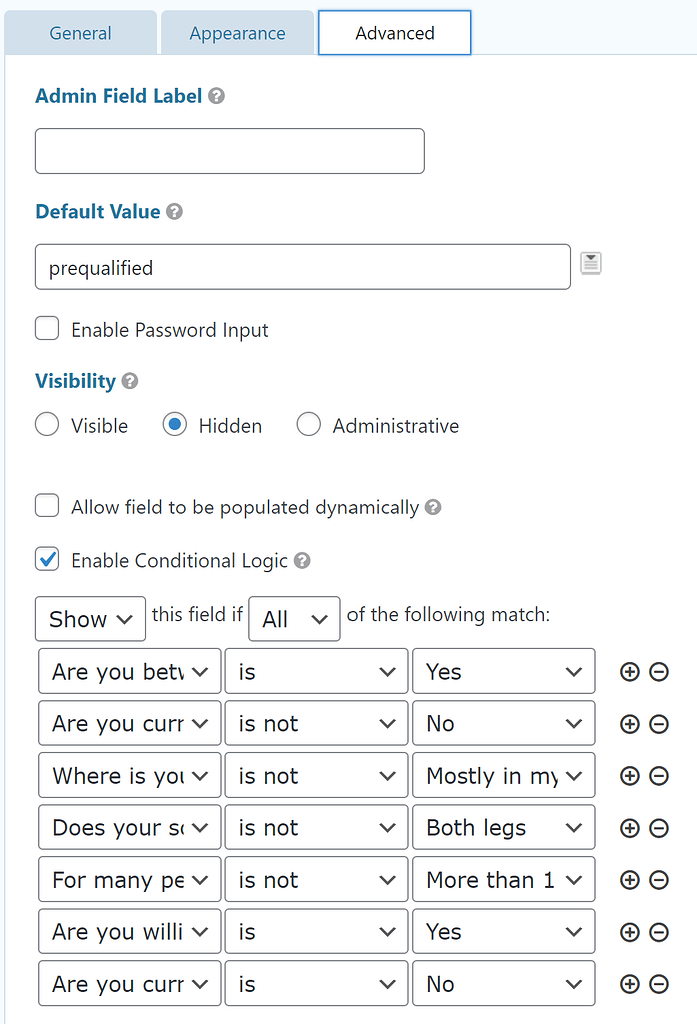Viewport: 697px width, 1024px height.
Task: Click the Default Value field containing 'prequalified'
Action: point(302,267)
